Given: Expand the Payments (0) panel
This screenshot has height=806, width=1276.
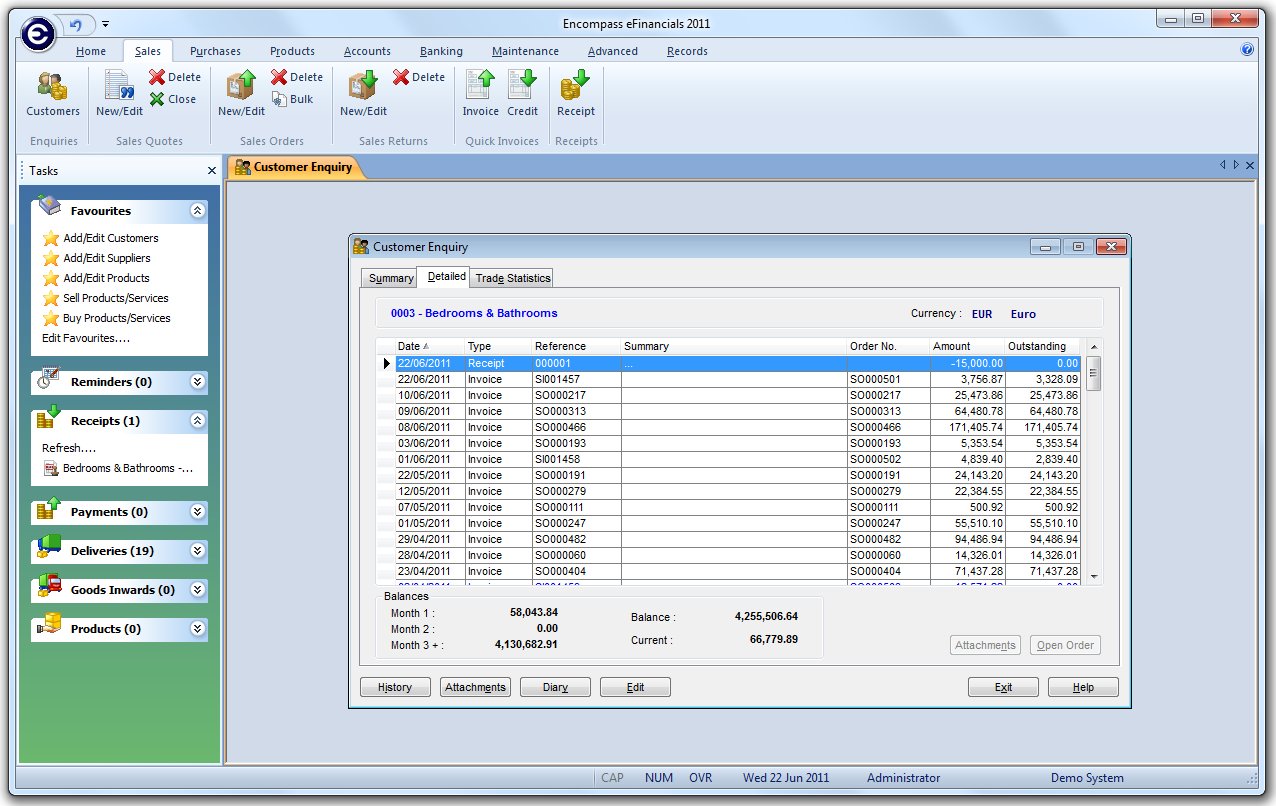Looking at the screenshot, I should [198, 512].
